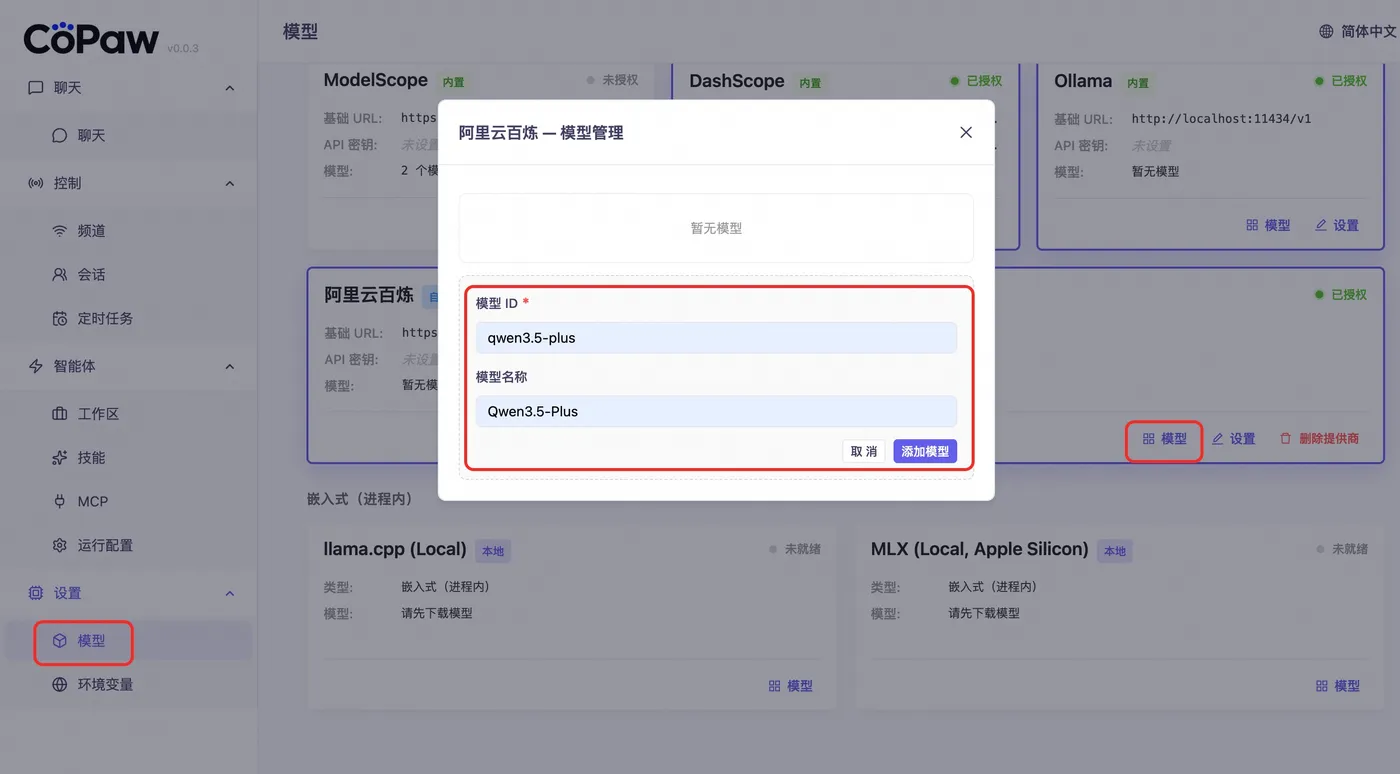Viewport: 1400px width, 774px height.
Task: Click the 内置 tag on Ollama card
Action: click(x=1138, y=83)
